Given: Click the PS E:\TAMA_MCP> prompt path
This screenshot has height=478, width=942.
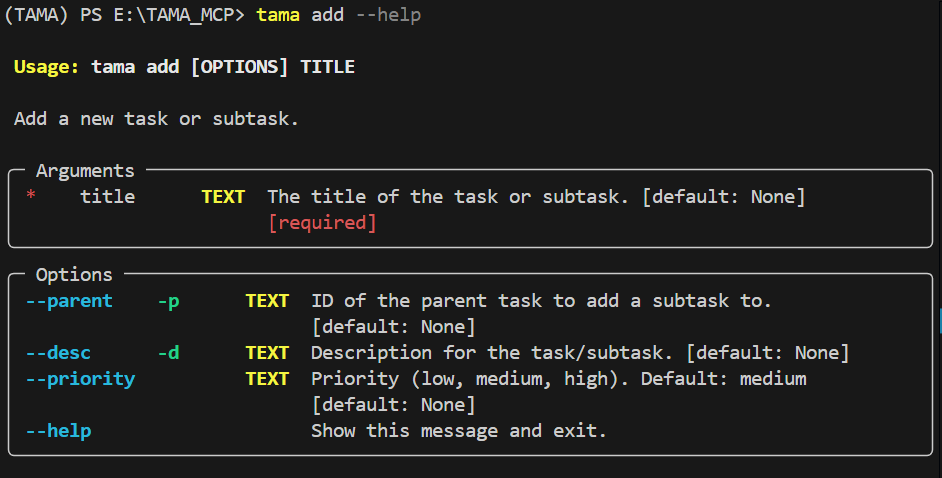Looking at the screenshot, I should coord(162,14).
